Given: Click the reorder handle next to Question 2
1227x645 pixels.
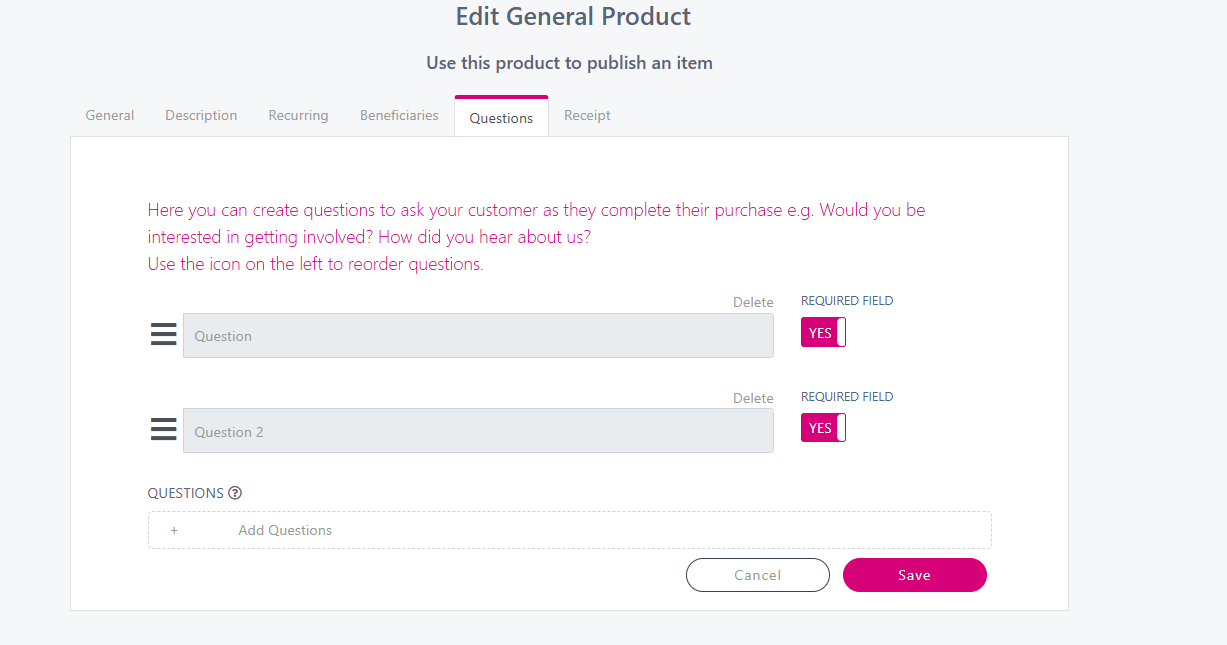Looking at the screenshot, I should click(163, 431).
